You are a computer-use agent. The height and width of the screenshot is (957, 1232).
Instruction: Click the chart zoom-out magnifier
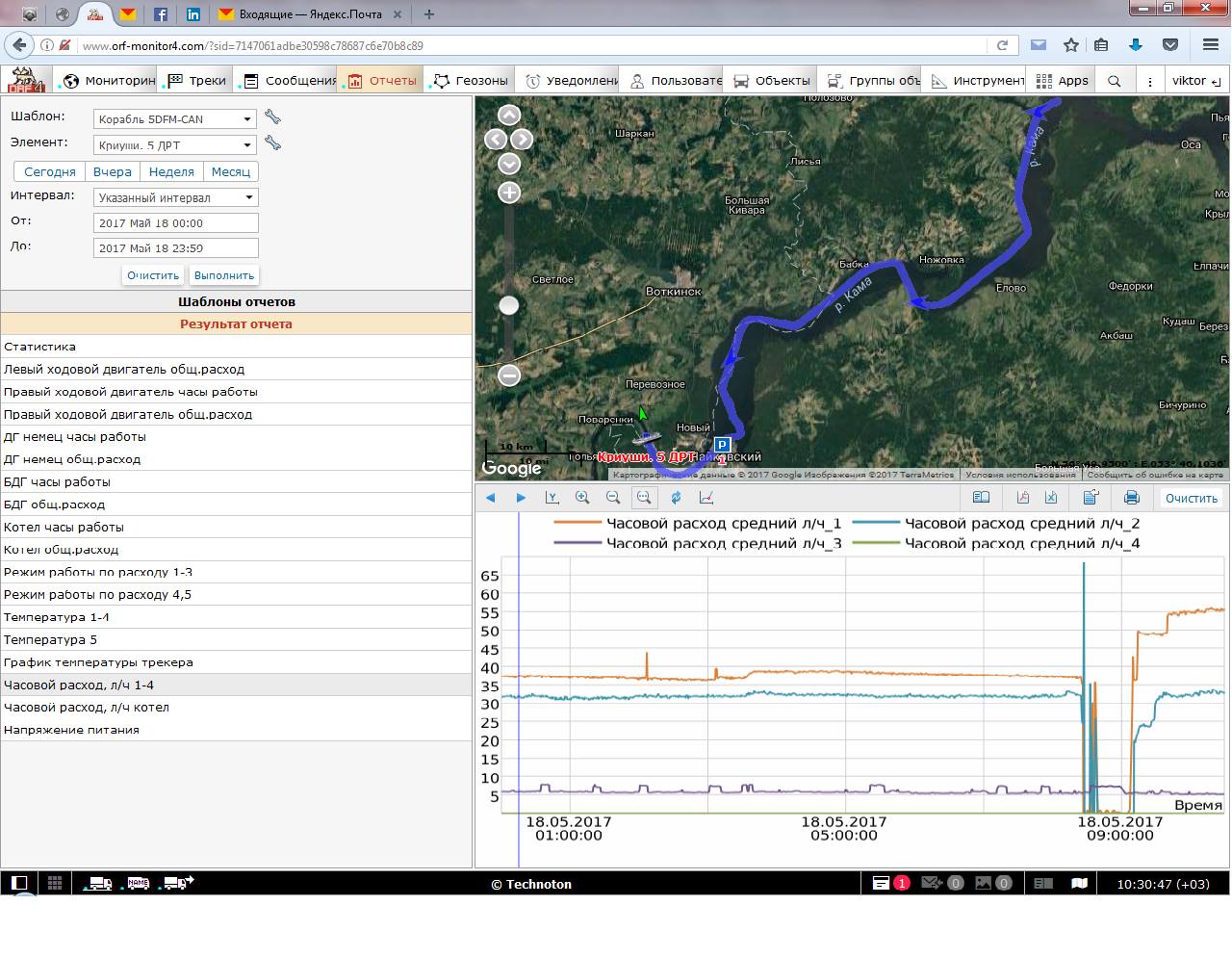[x=613, y=498]
